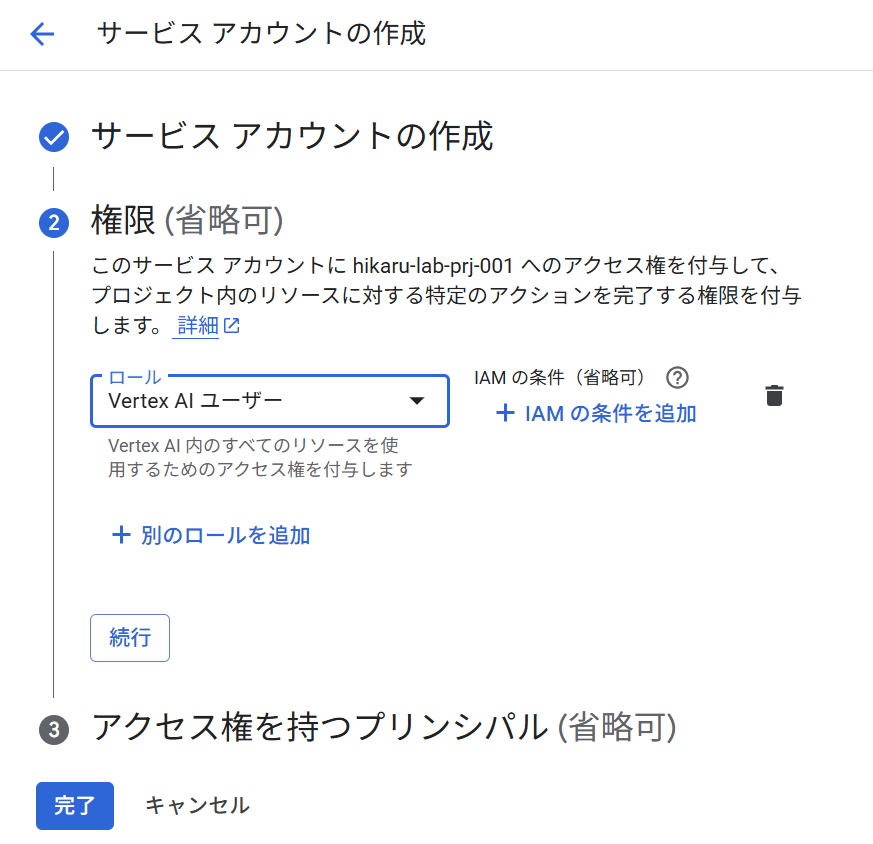This screenshot has height=844, width=873.
Task: Click 別のロールを追加 text button
Action: click(225, 535)
